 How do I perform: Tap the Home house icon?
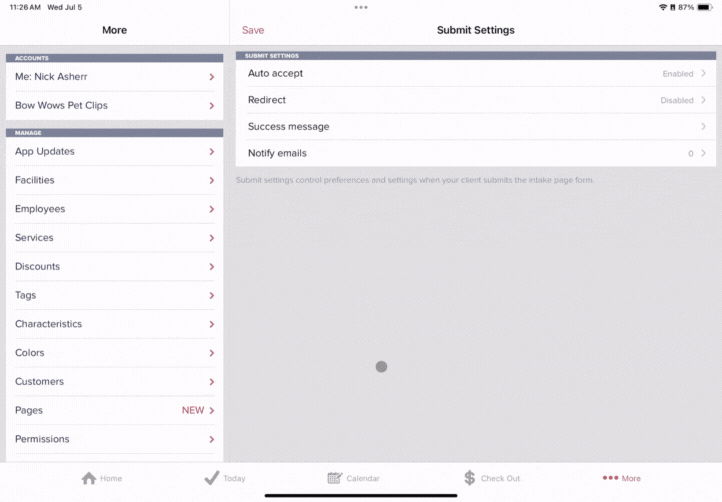pos(89,478)
